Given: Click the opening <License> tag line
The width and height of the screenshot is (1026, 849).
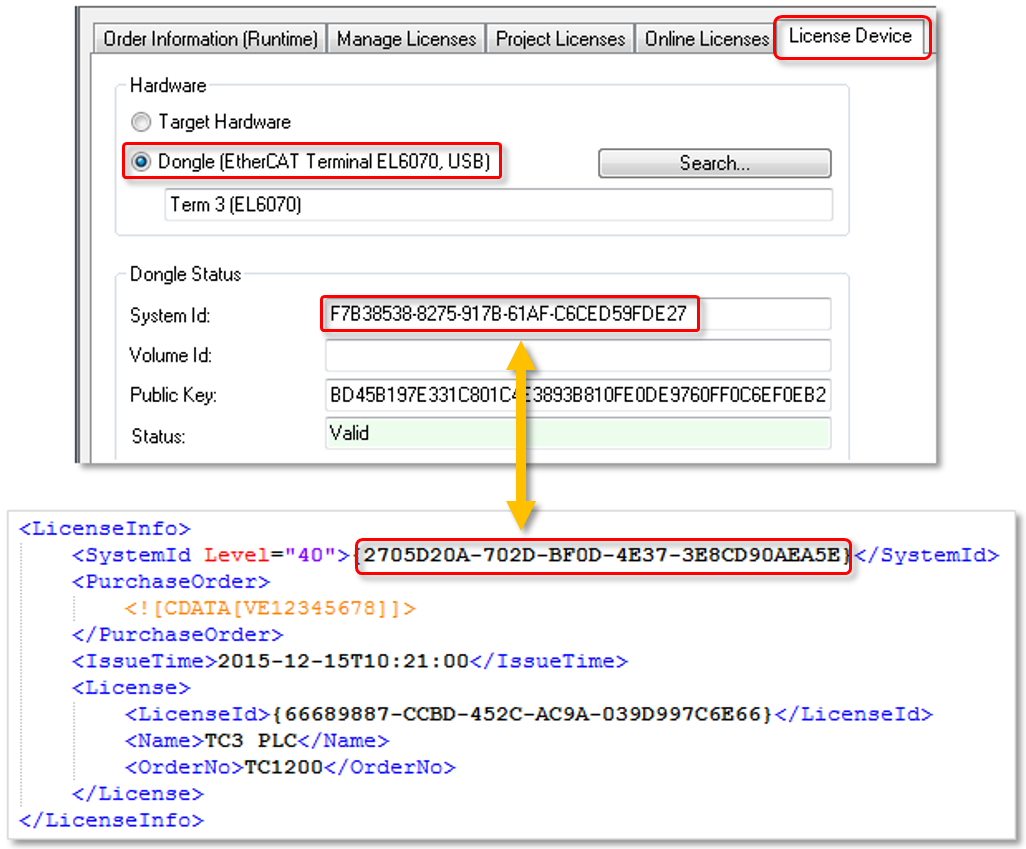Looking at the screenshot, I should (x=131, y=687).
